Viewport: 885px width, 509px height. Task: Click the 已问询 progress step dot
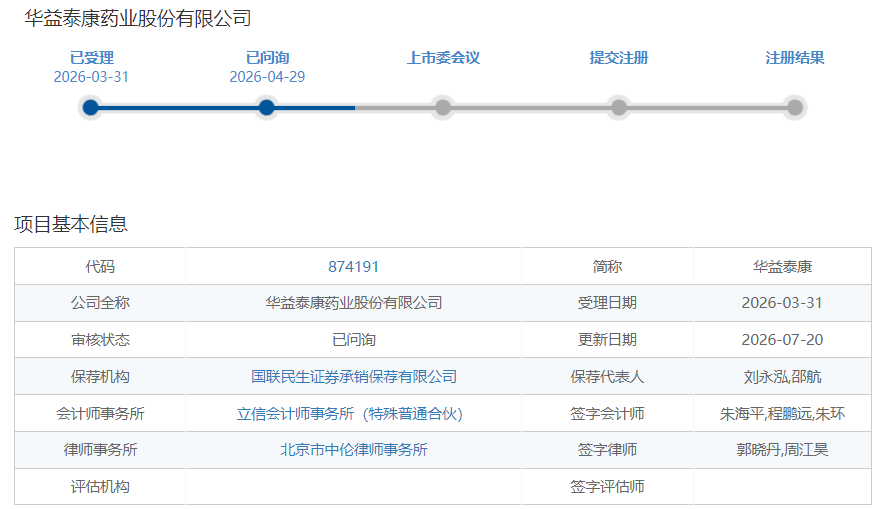(266, 107)
